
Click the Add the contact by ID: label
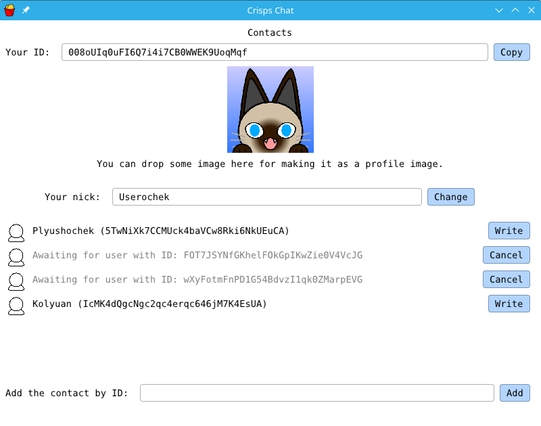[x=67, y=393]
